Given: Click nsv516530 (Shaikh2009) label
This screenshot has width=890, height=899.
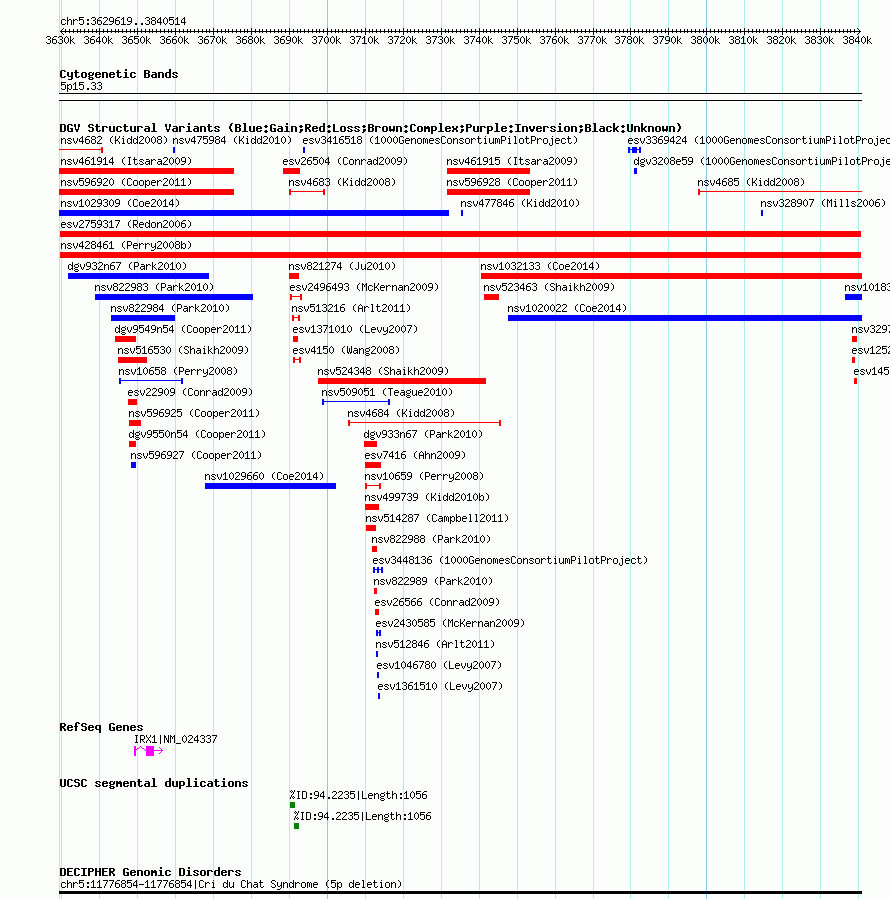Looking at the screenshot, I should coord(182,350).
